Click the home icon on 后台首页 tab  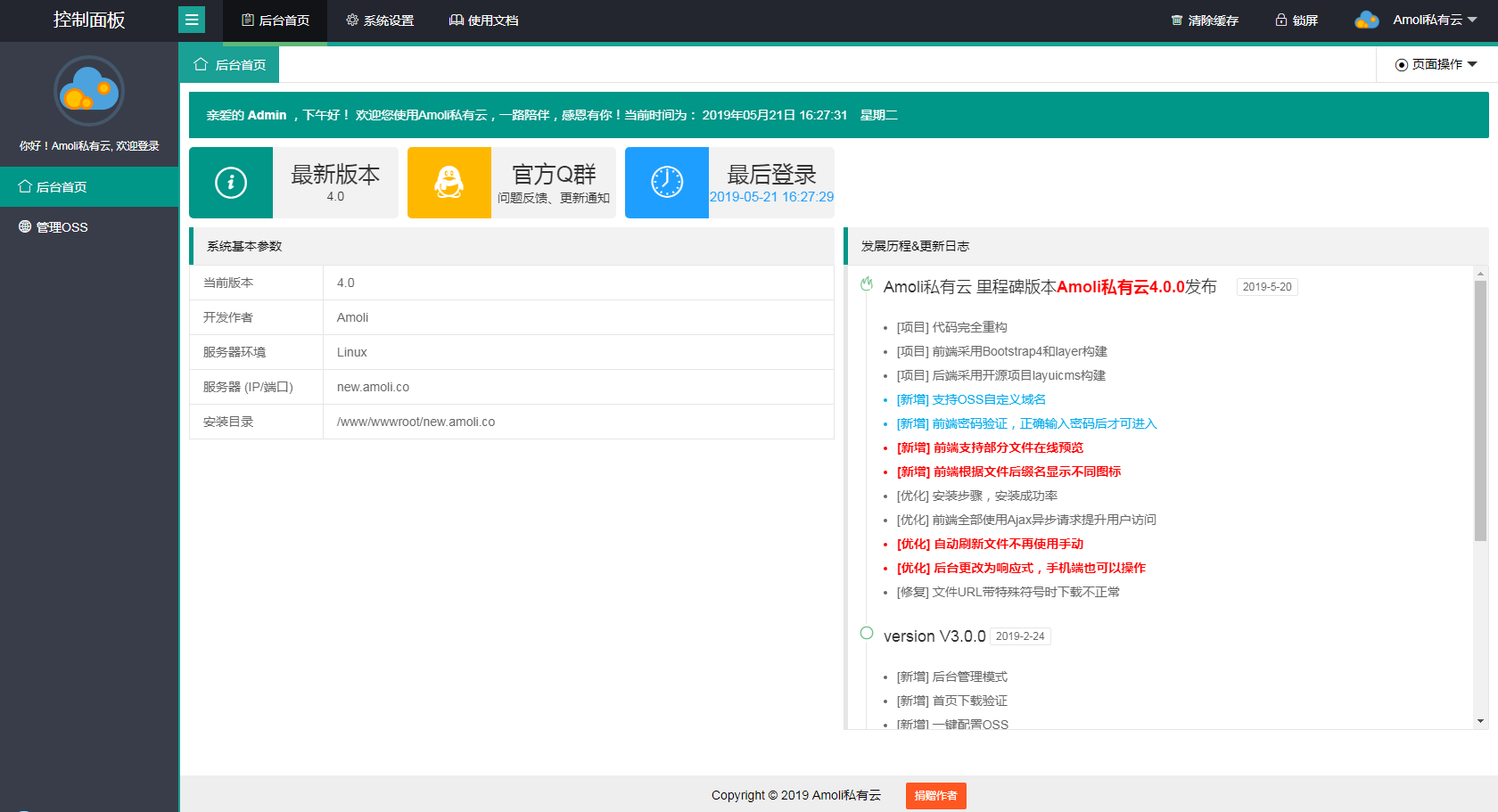200,64
